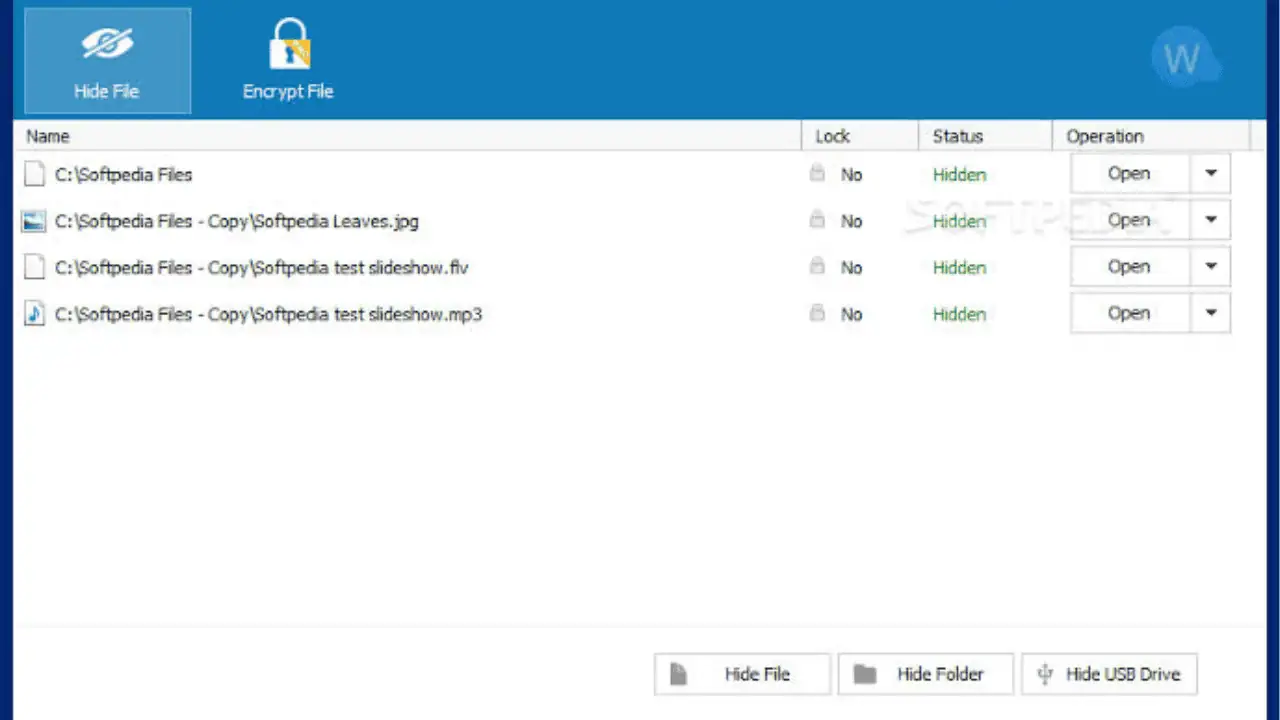Click the file icon for C:\Softpedia Files
Screen dimensions: 1280x720
[x=35, y=174]
